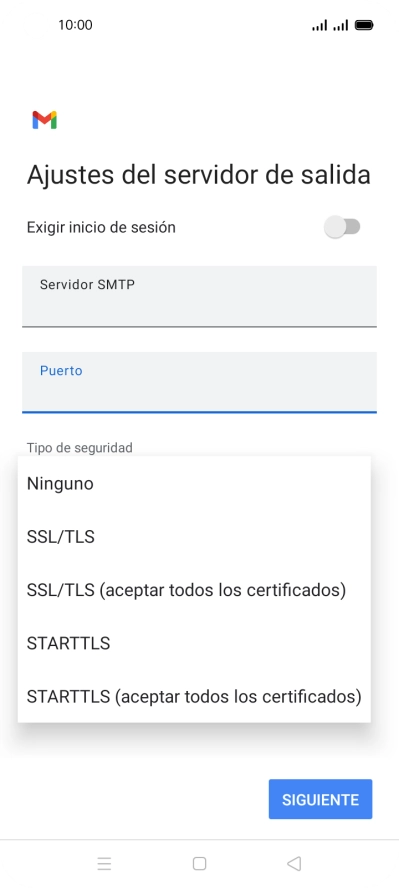Tap the second signal strength icon
The height and width of the screenshot is (888, 399).
[340, 25]
